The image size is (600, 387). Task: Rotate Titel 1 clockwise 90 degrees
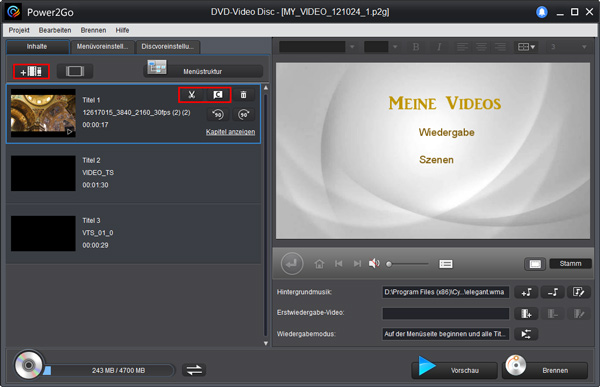(x=244, y=114)
